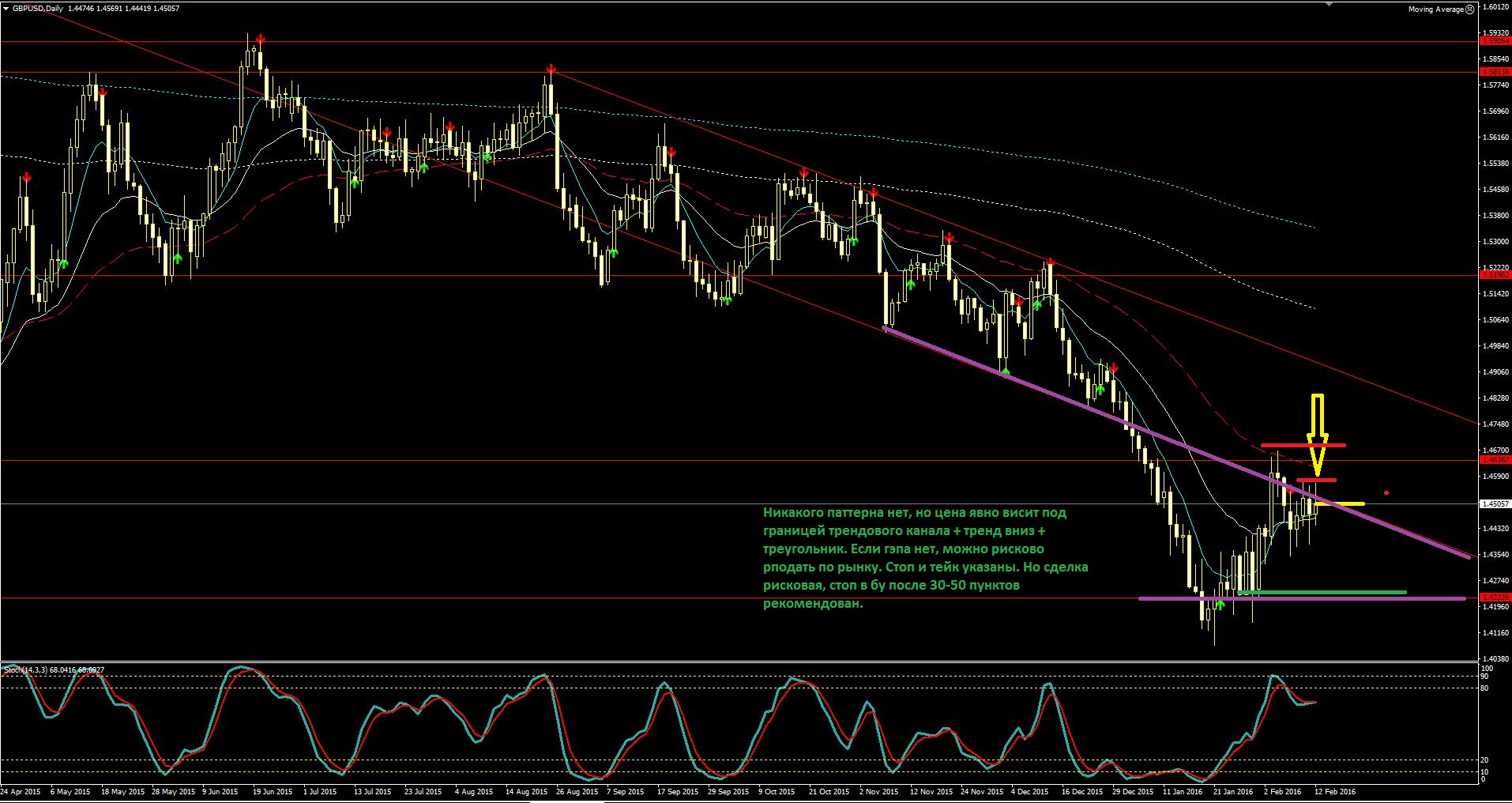Click the 21 Jan 2016 date label
1512x803 pixels.
coord(1233,791)
